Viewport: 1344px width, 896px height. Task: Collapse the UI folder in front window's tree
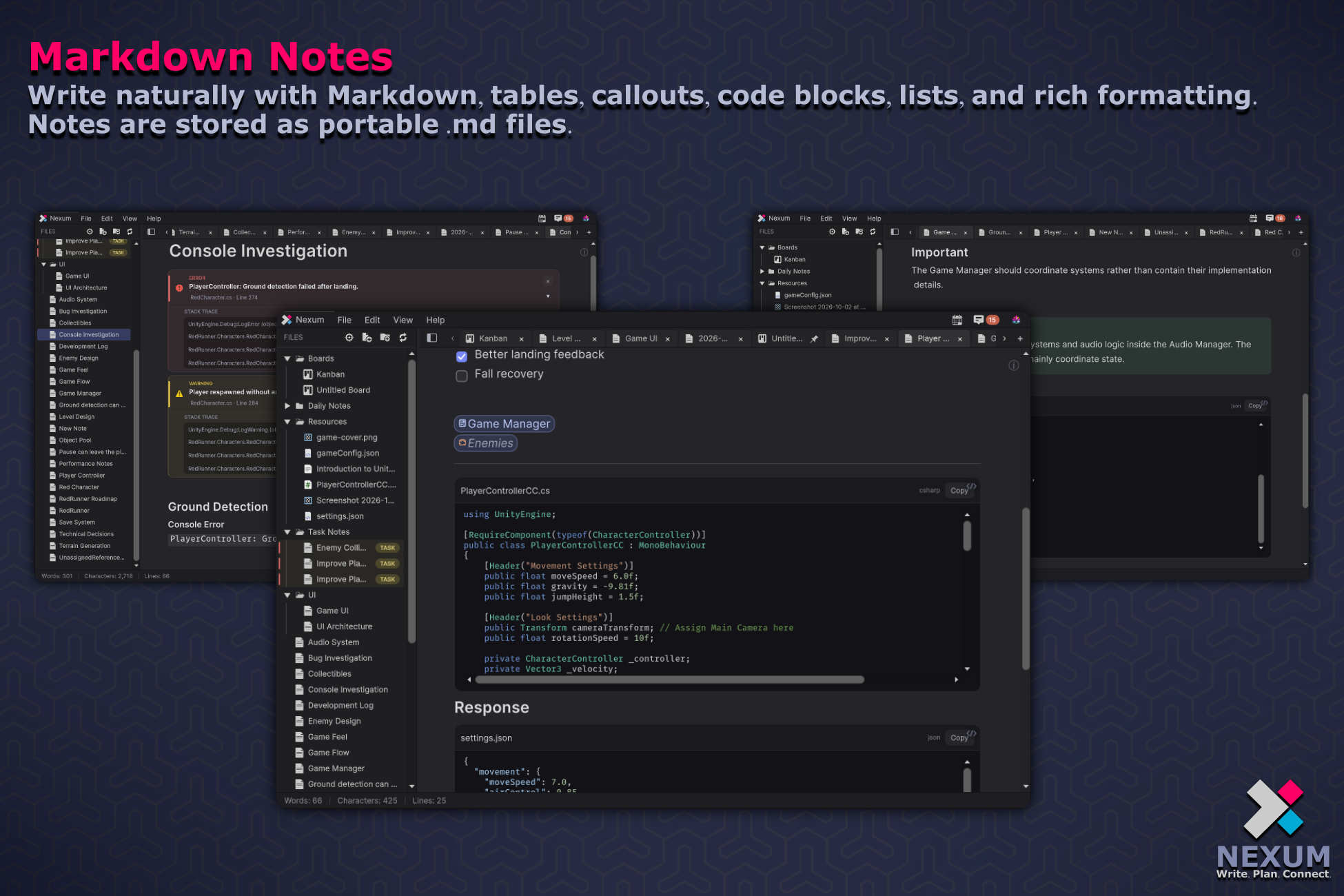click(x=287, y=595)
